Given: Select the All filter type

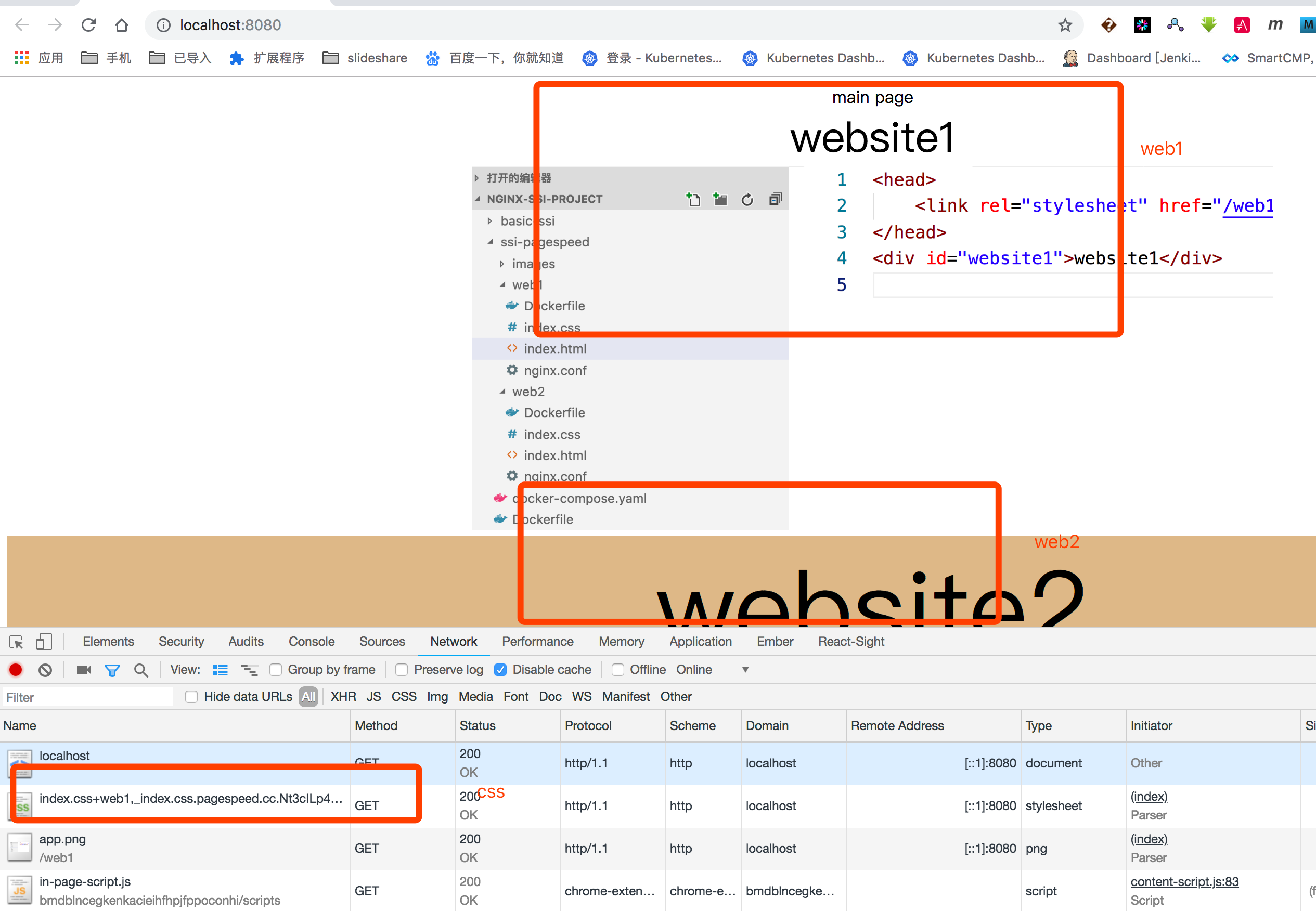Looking at the screenshot, I should [308, 696].
